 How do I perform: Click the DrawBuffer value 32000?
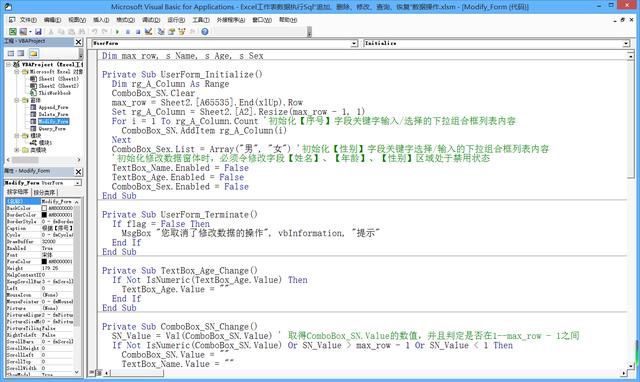point(49,242)
